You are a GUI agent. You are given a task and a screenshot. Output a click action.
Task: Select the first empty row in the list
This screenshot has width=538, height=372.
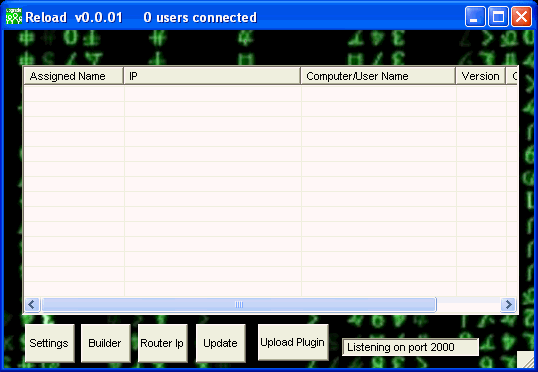pos(270,93)
